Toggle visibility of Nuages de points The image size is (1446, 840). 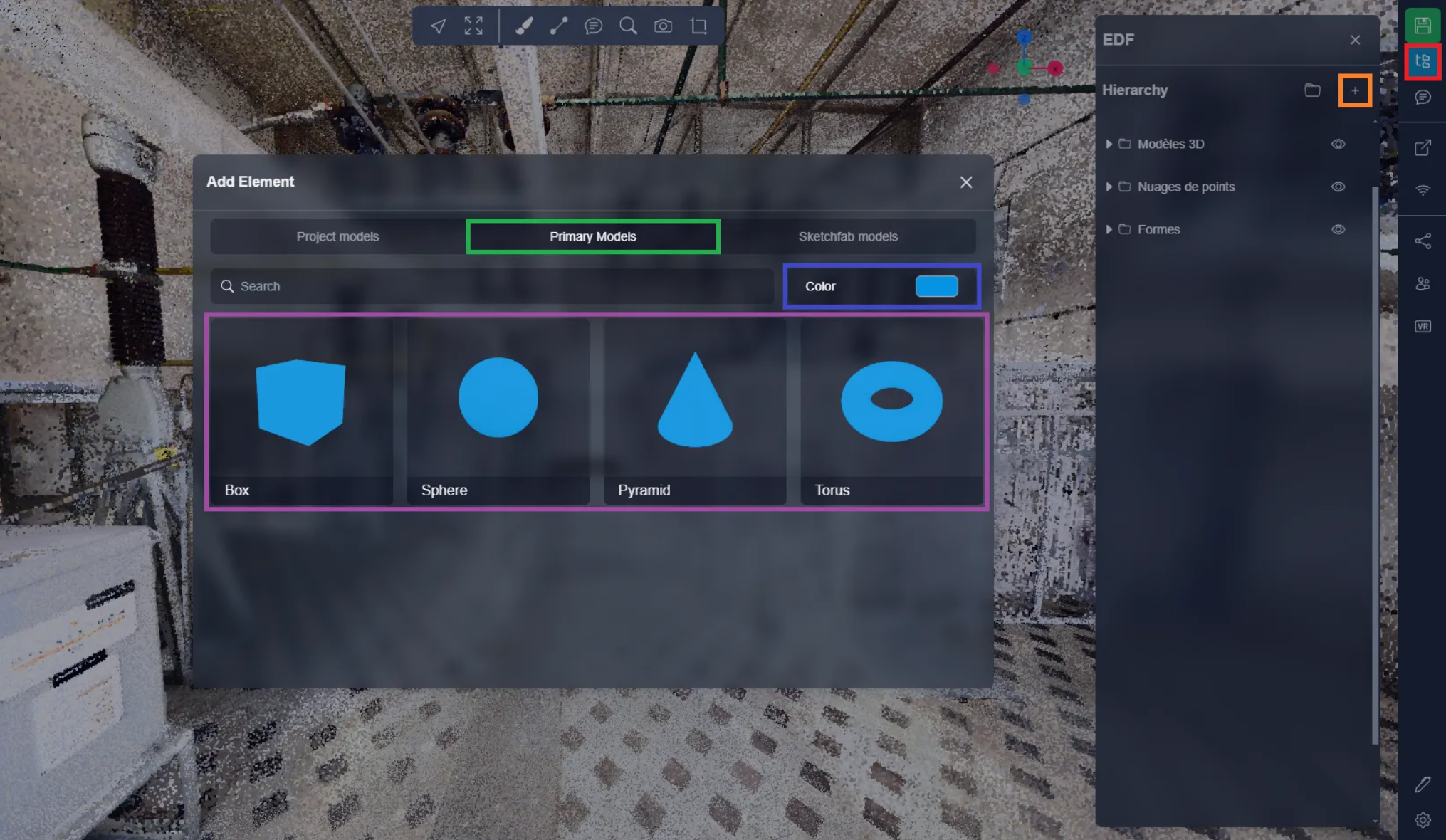(1338, 187)
